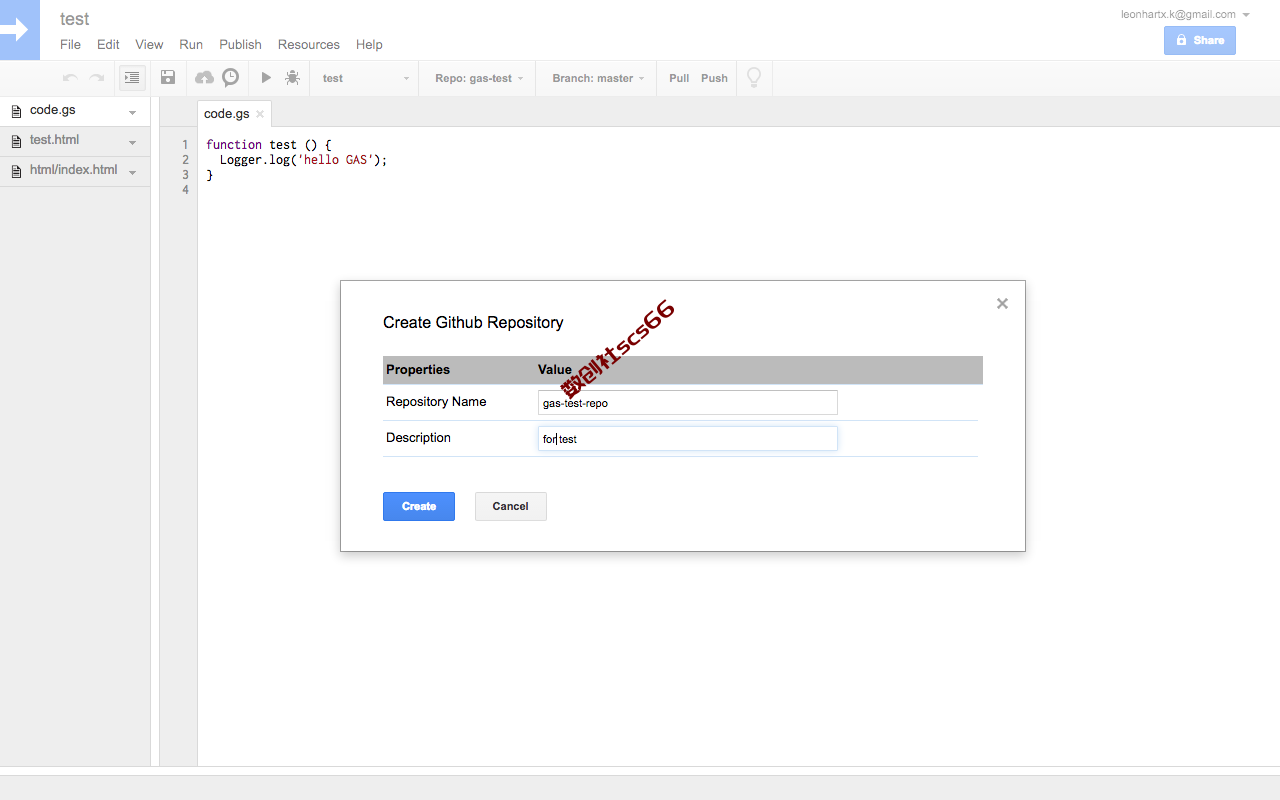Click the Repository Name label
The image size is (1280, 800).
coord(436,402)
